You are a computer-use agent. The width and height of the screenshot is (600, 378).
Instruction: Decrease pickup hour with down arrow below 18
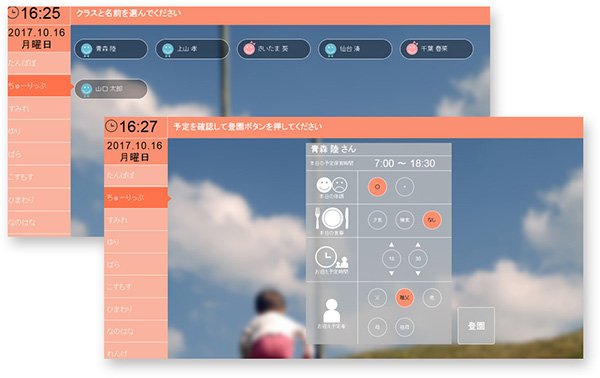click(x=391, y=273)
